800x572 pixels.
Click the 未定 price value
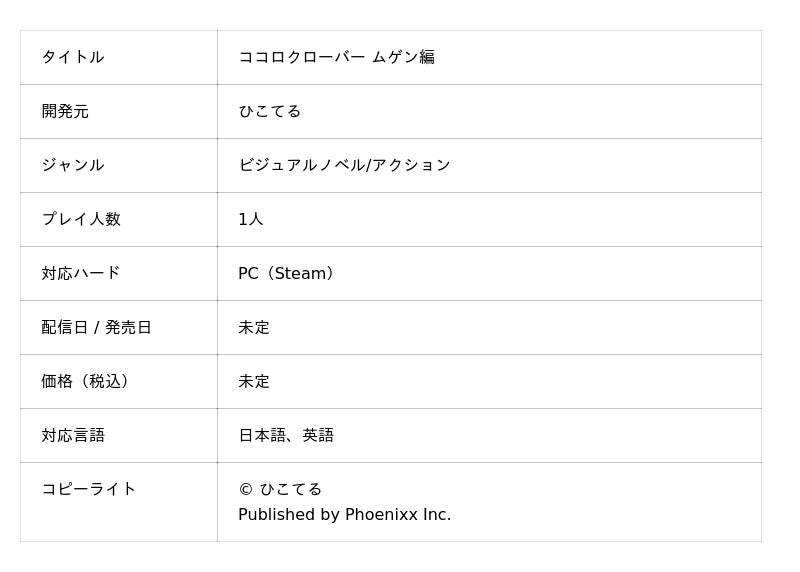254,381
